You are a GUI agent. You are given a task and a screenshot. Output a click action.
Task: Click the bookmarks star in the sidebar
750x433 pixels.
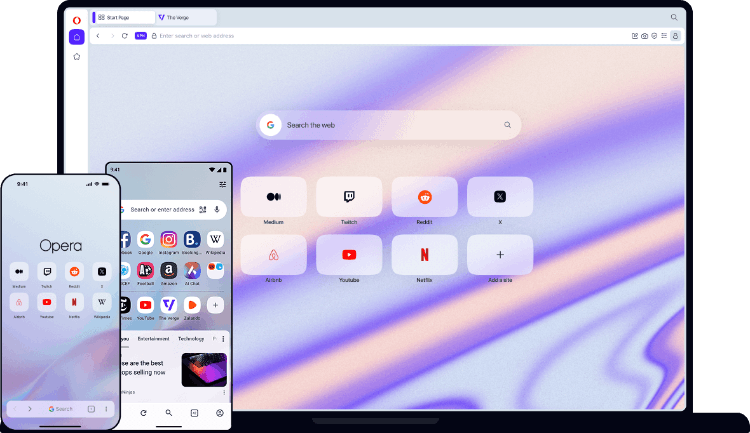(x=77, y=57)
